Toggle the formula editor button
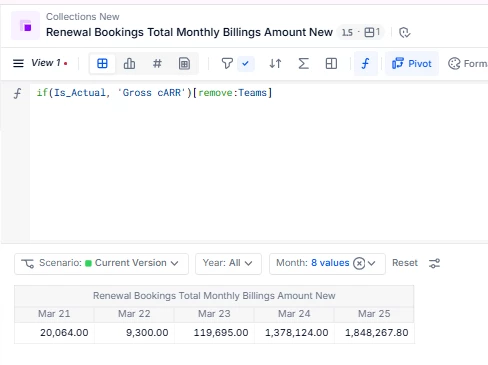Image resolution: width=488 pixels, height=365 pixels. 366,63
